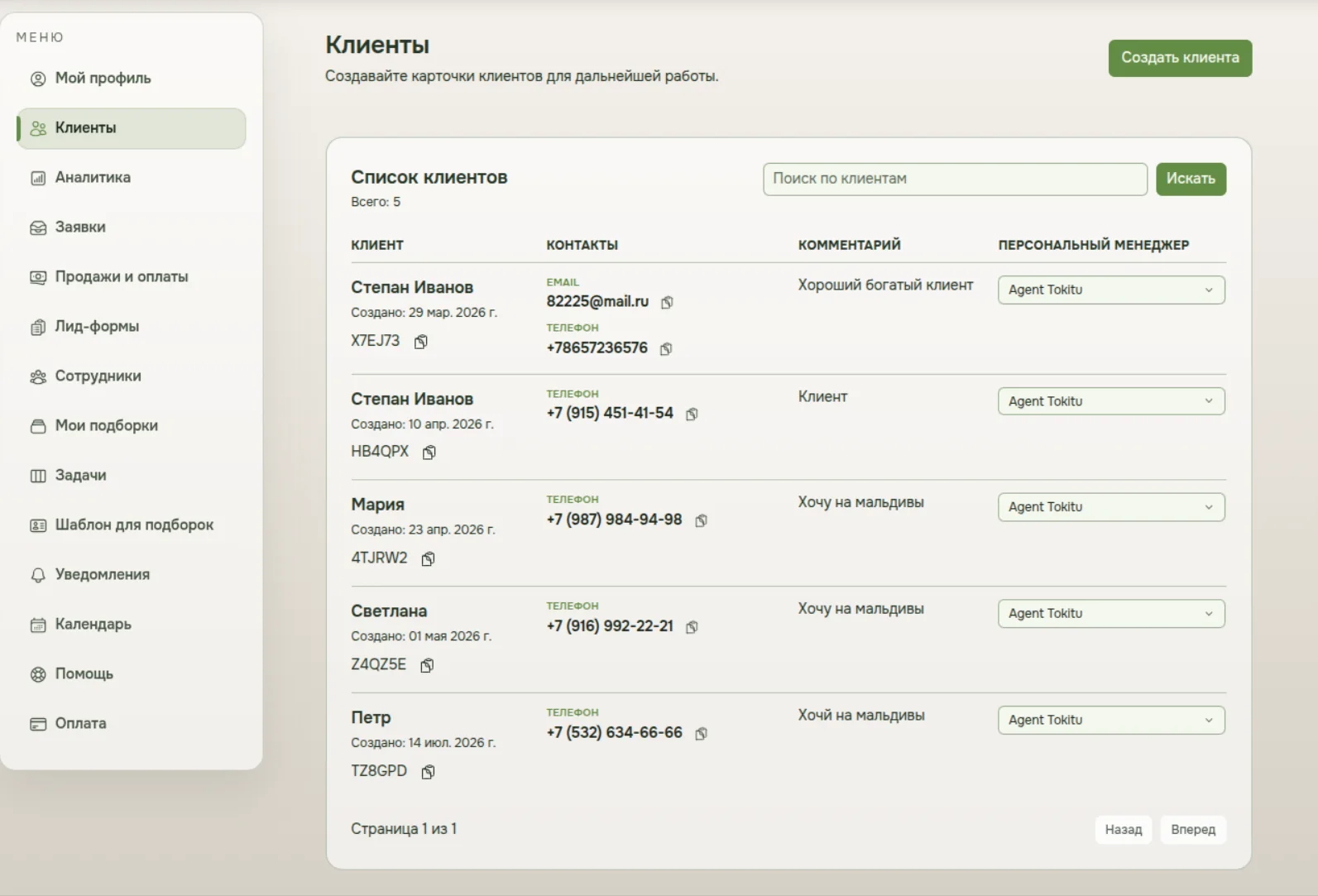Copy phone +7 (915) 451-41-54
Image resolution: width=1318 pixels, height=896 pixels.
[692, 414]
